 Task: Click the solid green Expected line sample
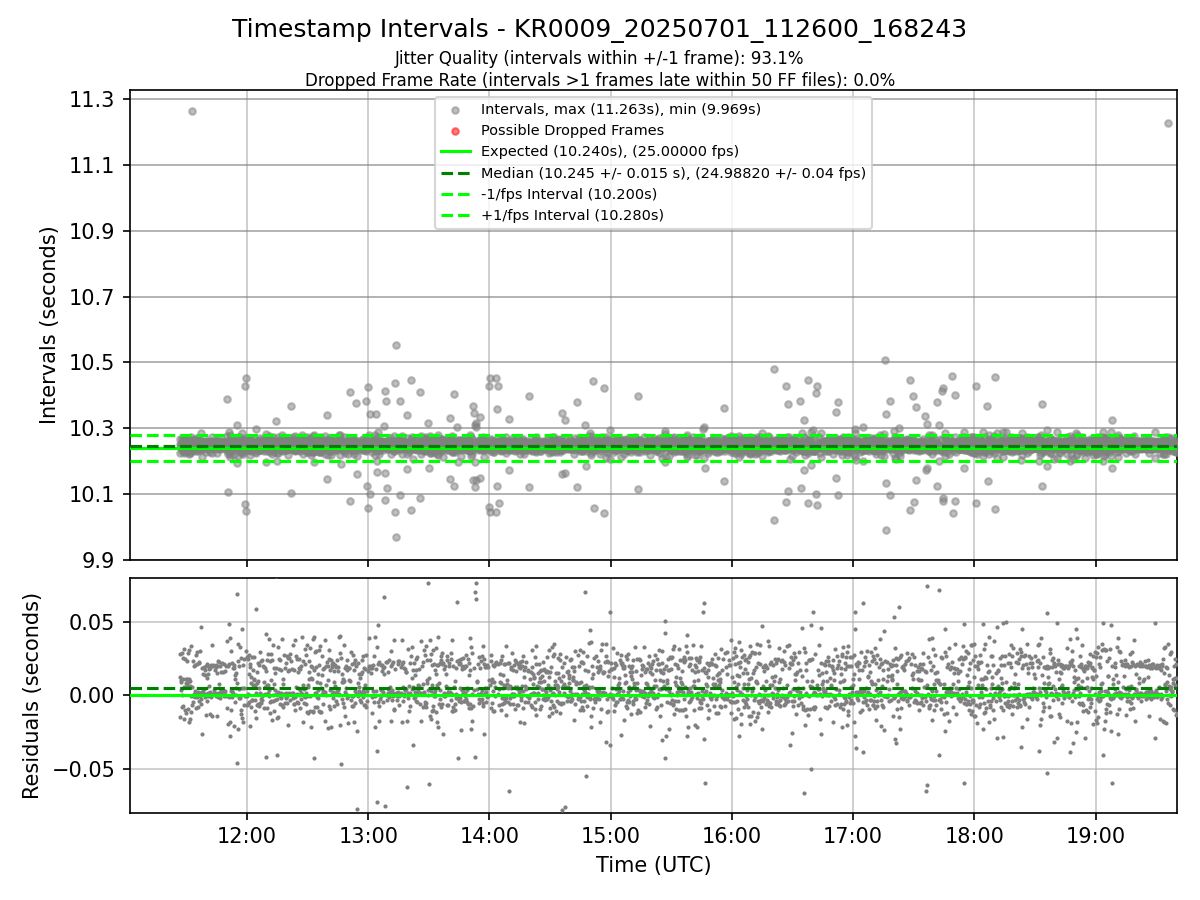[455, 152]
